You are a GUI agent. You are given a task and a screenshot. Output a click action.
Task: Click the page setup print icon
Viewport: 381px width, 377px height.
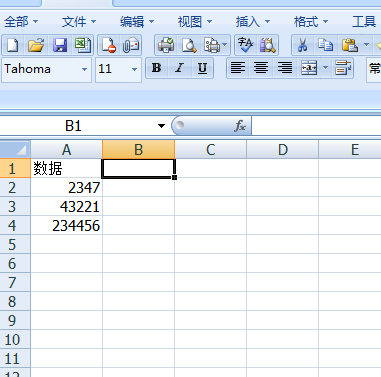coord(212,45)
